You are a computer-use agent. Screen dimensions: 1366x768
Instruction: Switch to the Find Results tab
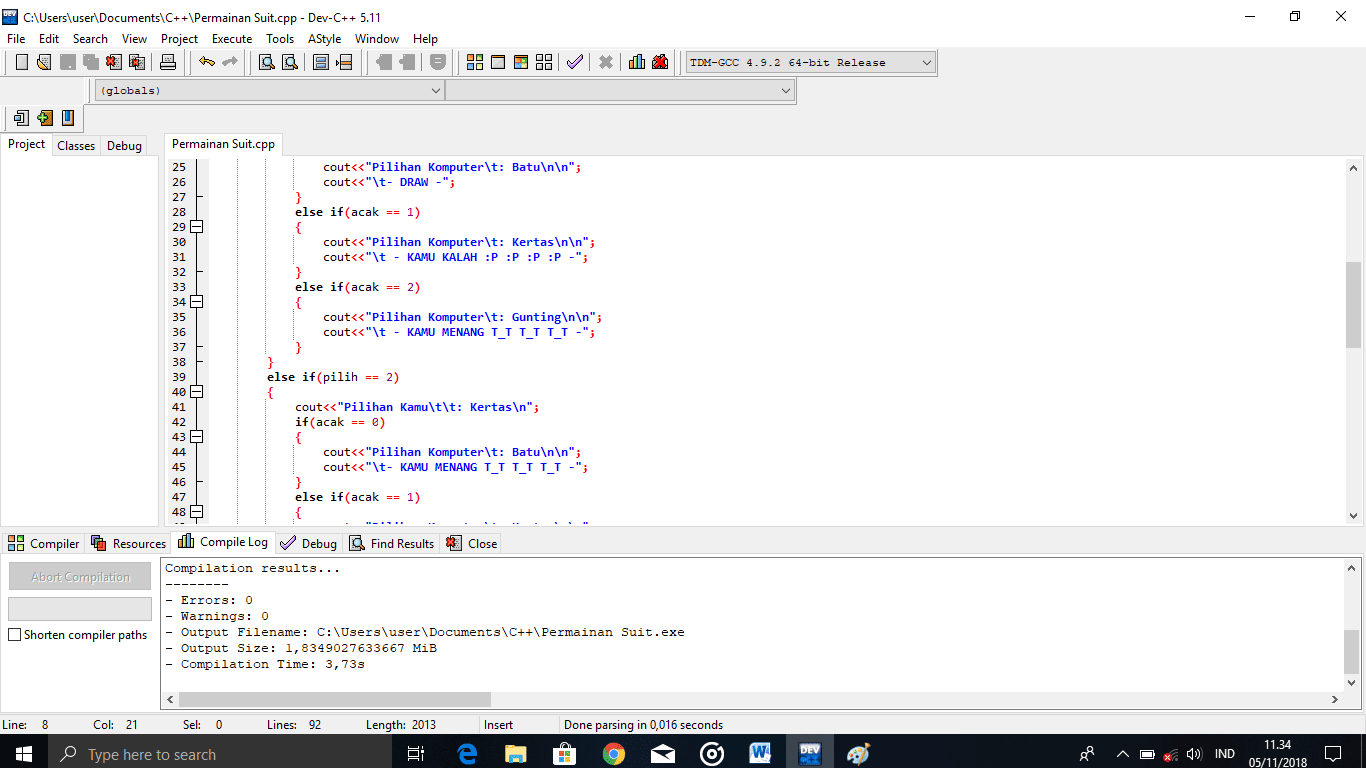[391, 544]
